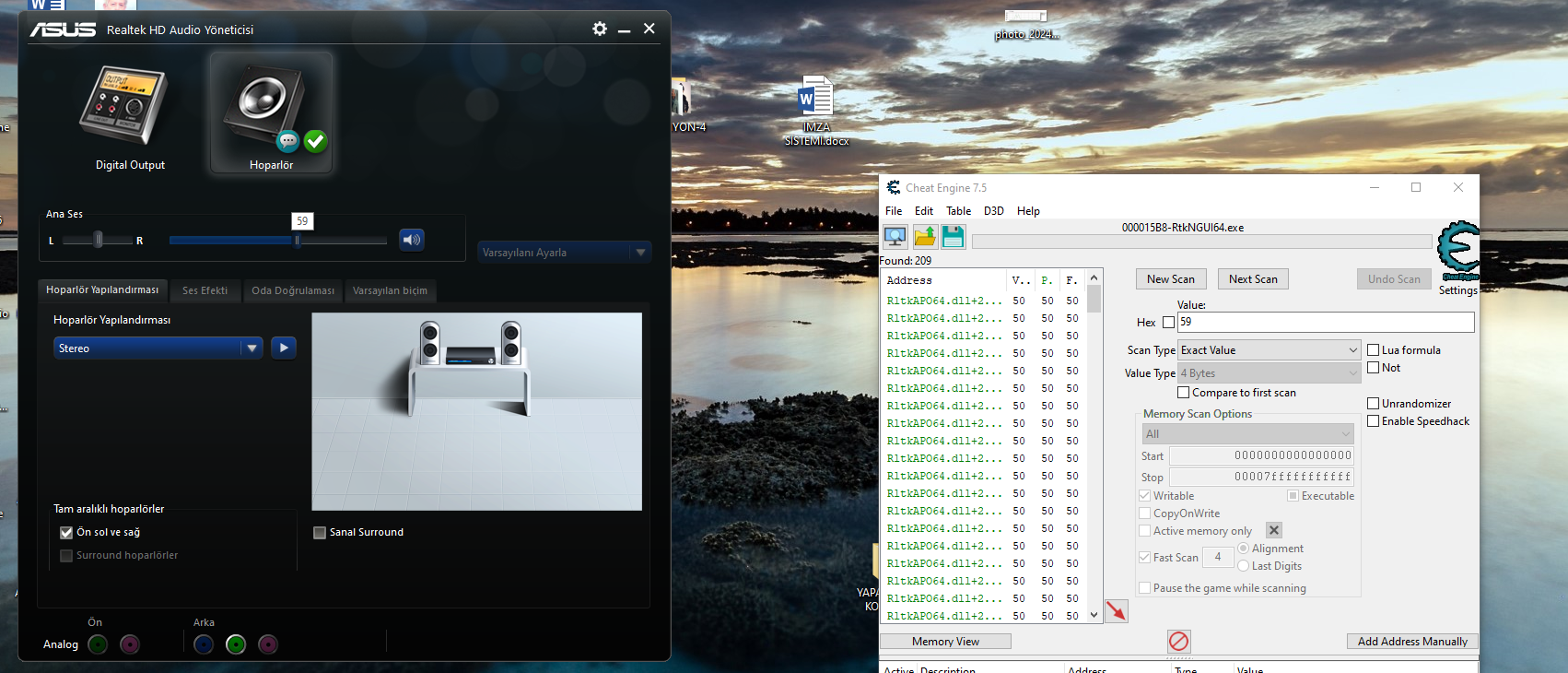
Task: Select the Alignment radio button
Action: click(x=1244, y=549)
